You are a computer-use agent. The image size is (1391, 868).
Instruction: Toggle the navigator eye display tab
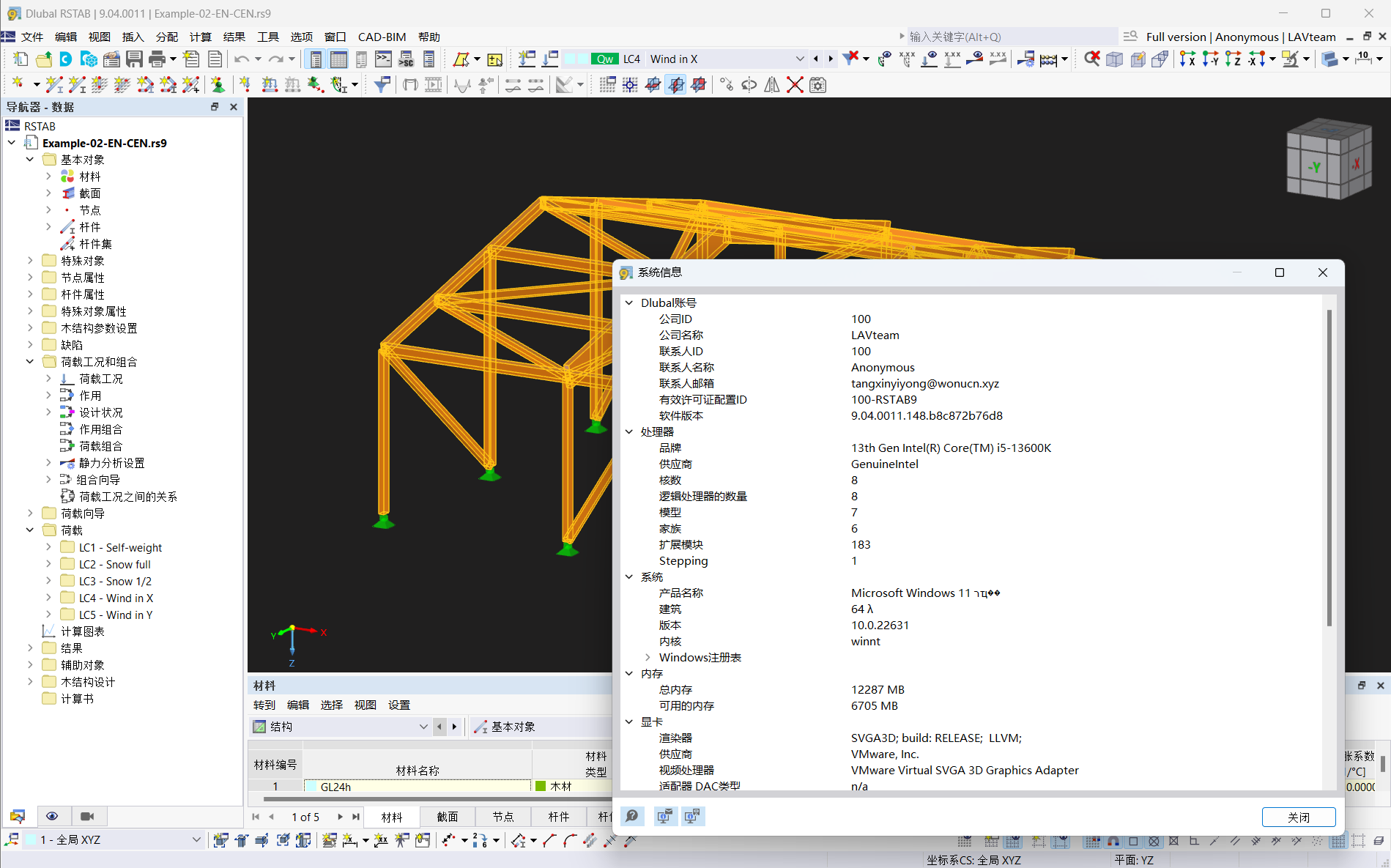pos(52,816)
